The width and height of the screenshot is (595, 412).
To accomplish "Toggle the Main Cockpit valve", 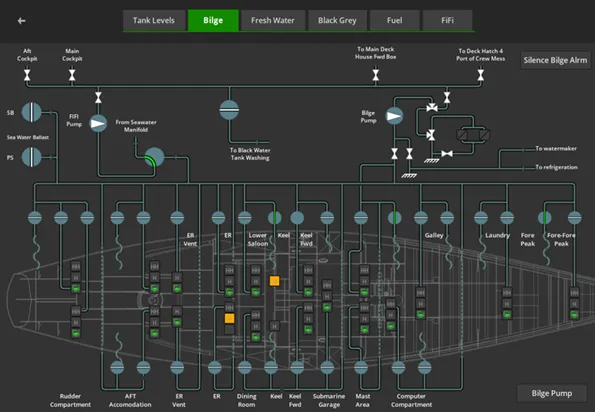I will point(72,74).
